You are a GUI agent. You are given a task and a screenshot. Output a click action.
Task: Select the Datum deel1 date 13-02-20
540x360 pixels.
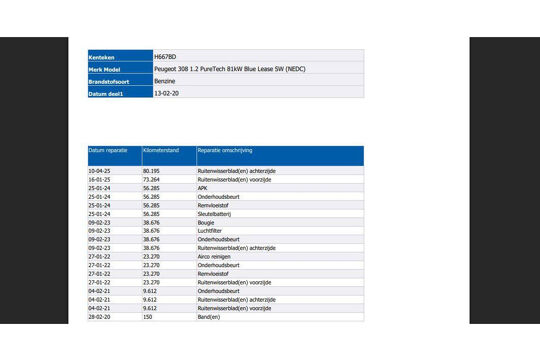[x=166, y=93]
